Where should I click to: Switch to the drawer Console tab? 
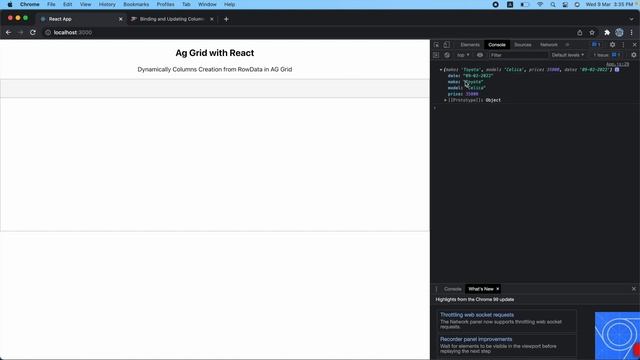pyautogui.click(x=452, y=289)
